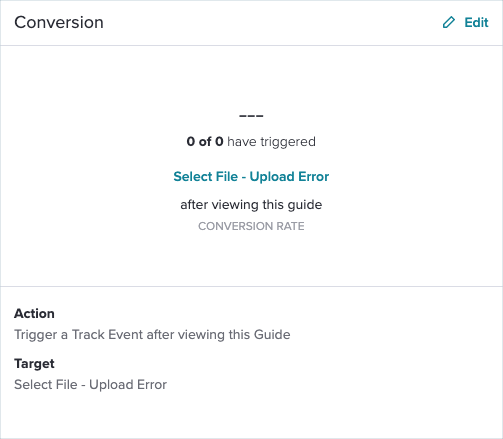Click the word "Guide" ending the Action description
This screenshot has height=439, width=503.
pos(272,334)
